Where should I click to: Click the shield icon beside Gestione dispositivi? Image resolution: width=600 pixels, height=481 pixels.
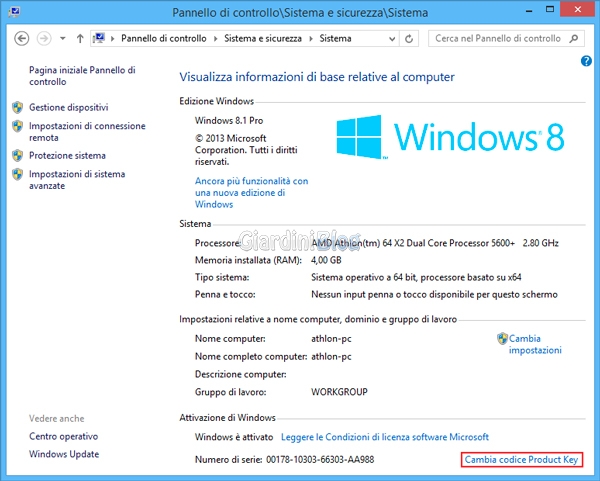(17, 108)
